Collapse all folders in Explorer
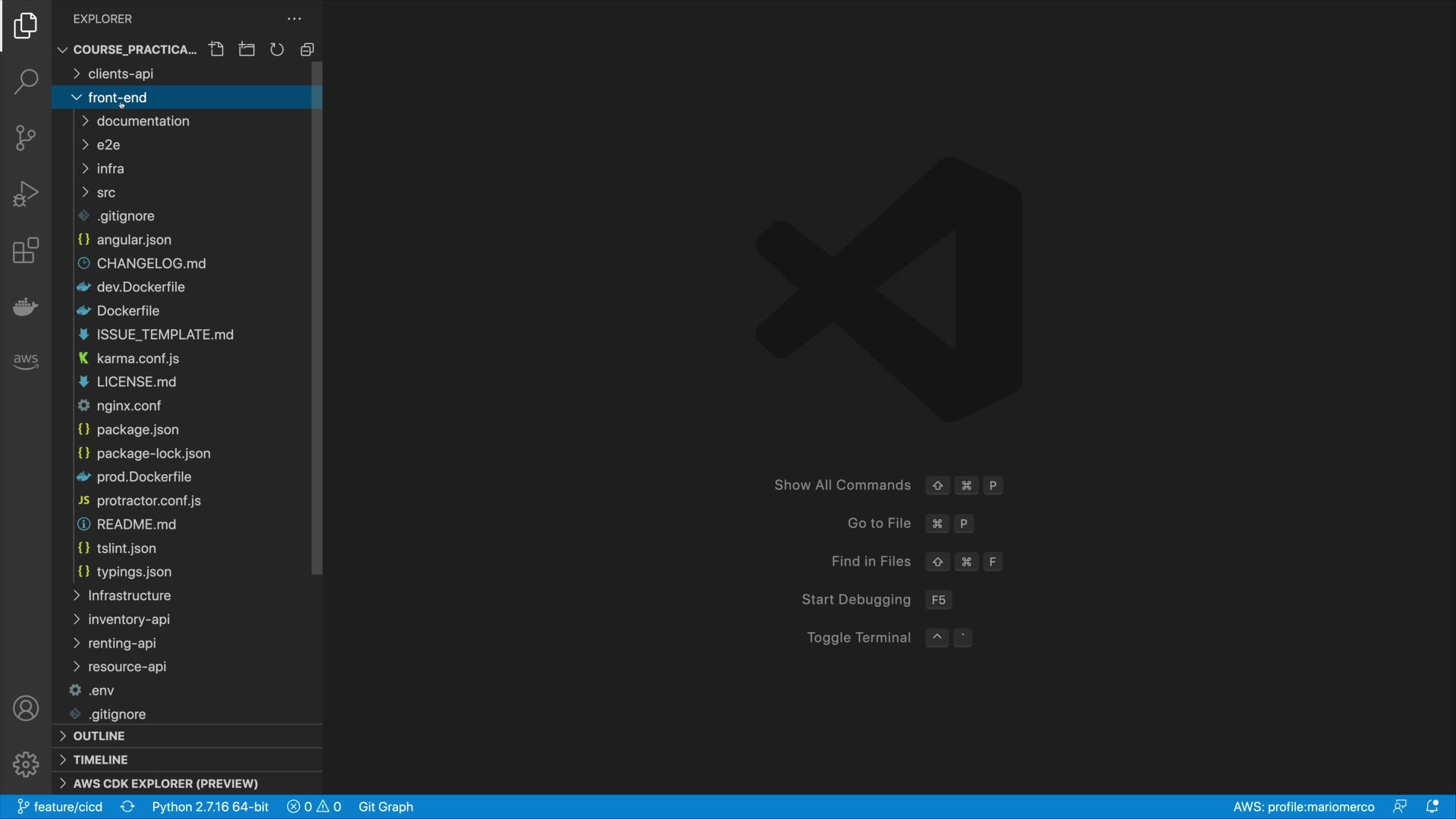The image size is (1456, 819). point(307,50)
